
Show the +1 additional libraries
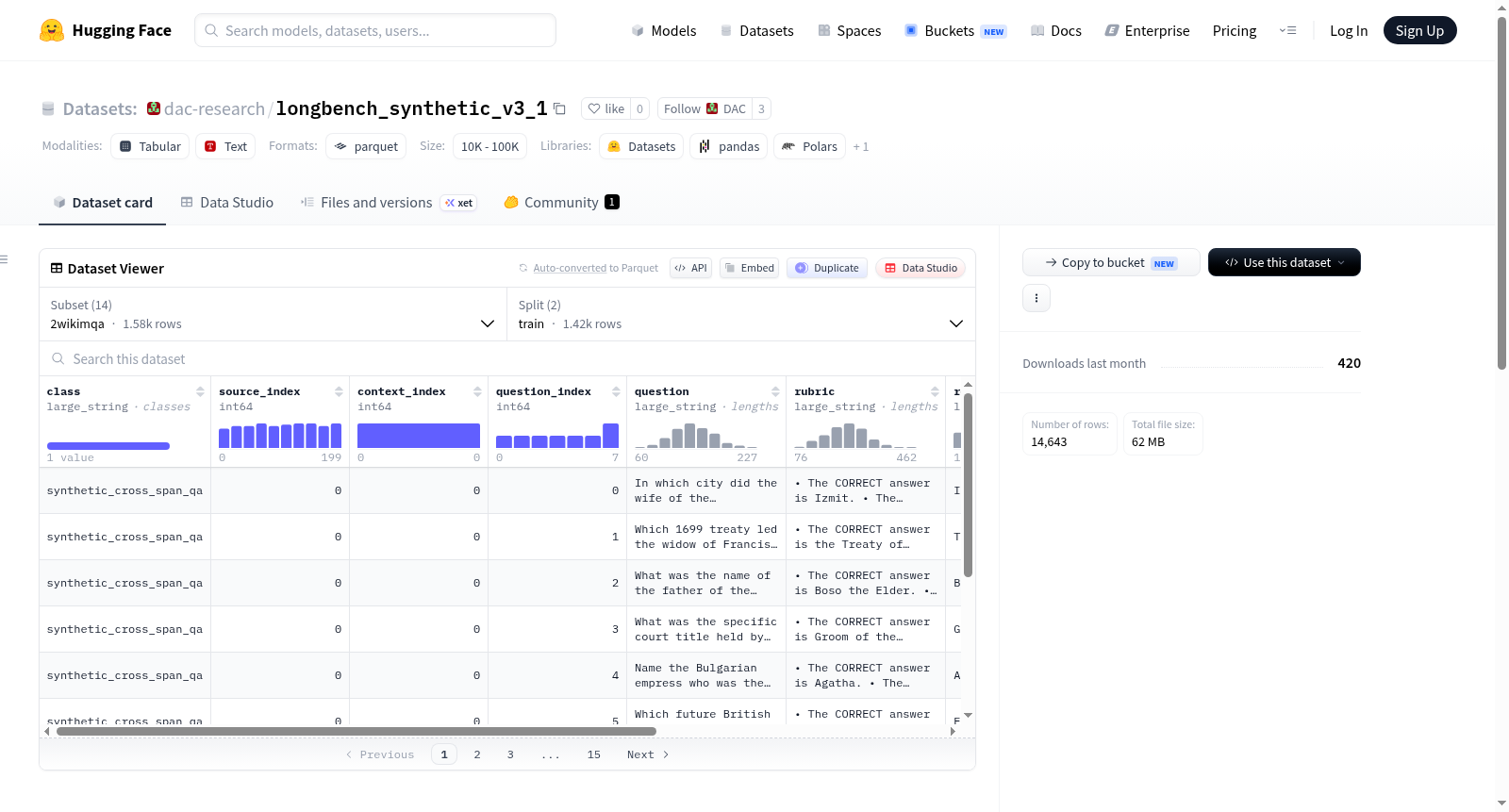(861, 146)
